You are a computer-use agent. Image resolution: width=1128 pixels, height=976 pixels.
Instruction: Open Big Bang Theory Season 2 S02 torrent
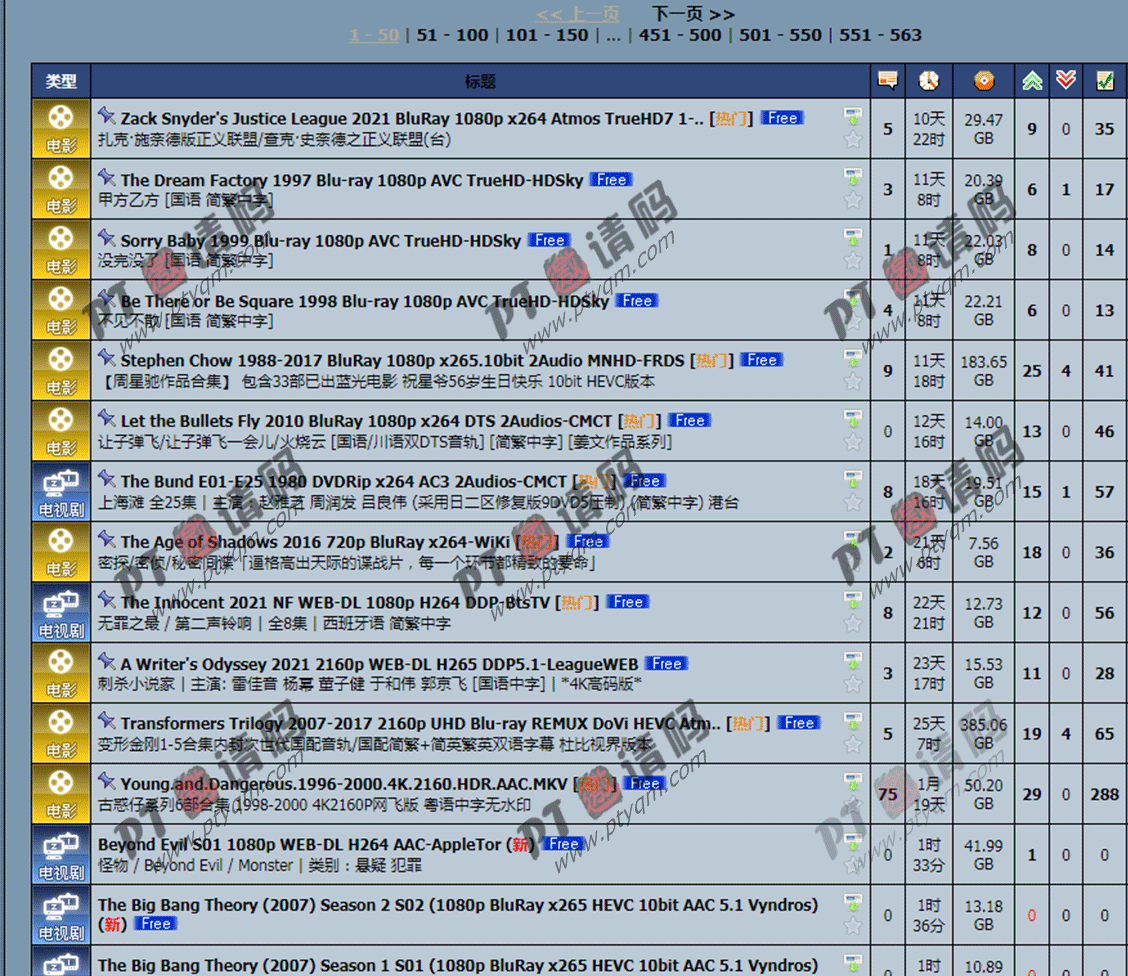tap(458, 905)
